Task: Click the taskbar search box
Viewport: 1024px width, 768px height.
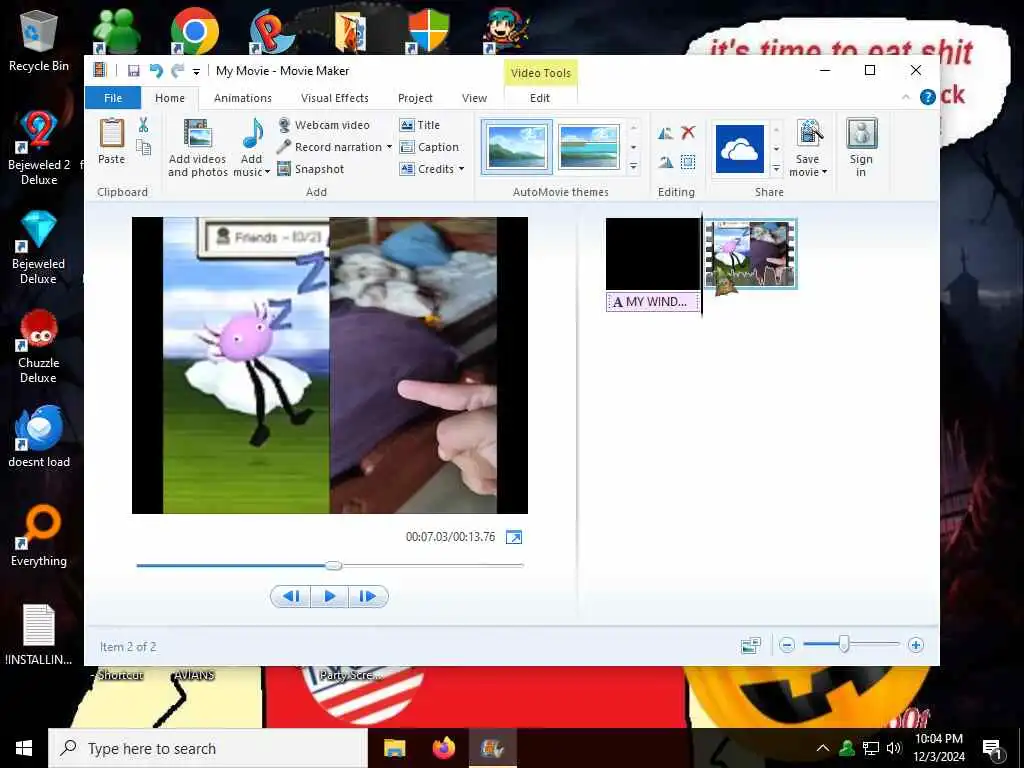Action: [208, 748]
